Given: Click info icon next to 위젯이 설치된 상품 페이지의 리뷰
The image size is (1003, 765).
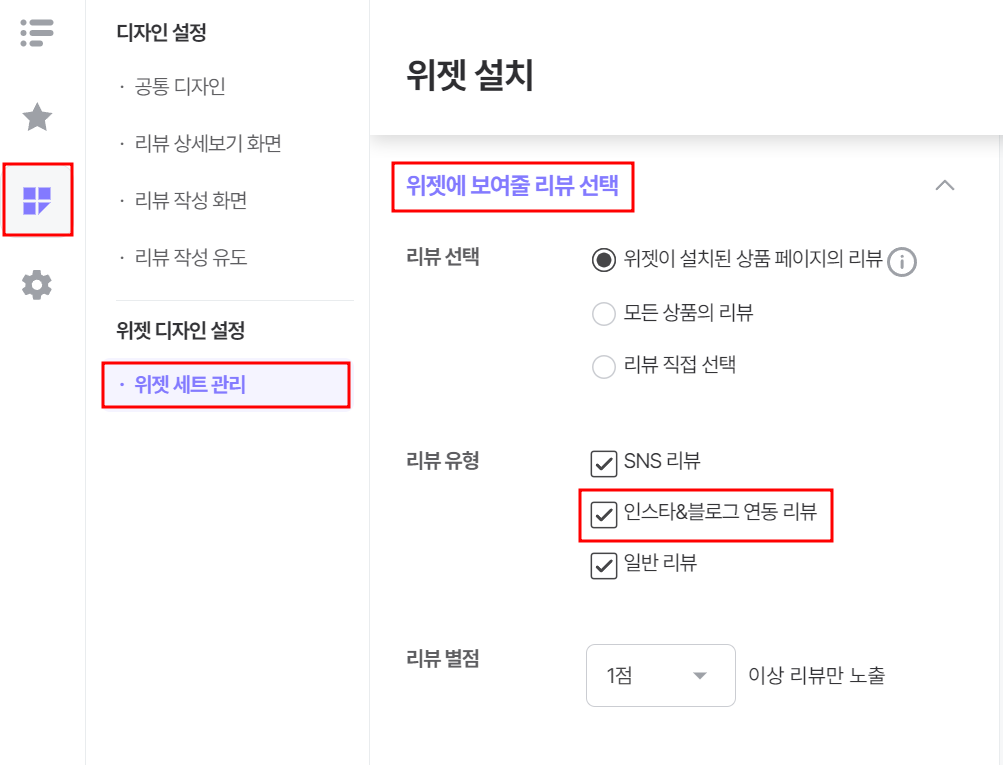Looking at the screenshot, I should [x=902, y=262].
